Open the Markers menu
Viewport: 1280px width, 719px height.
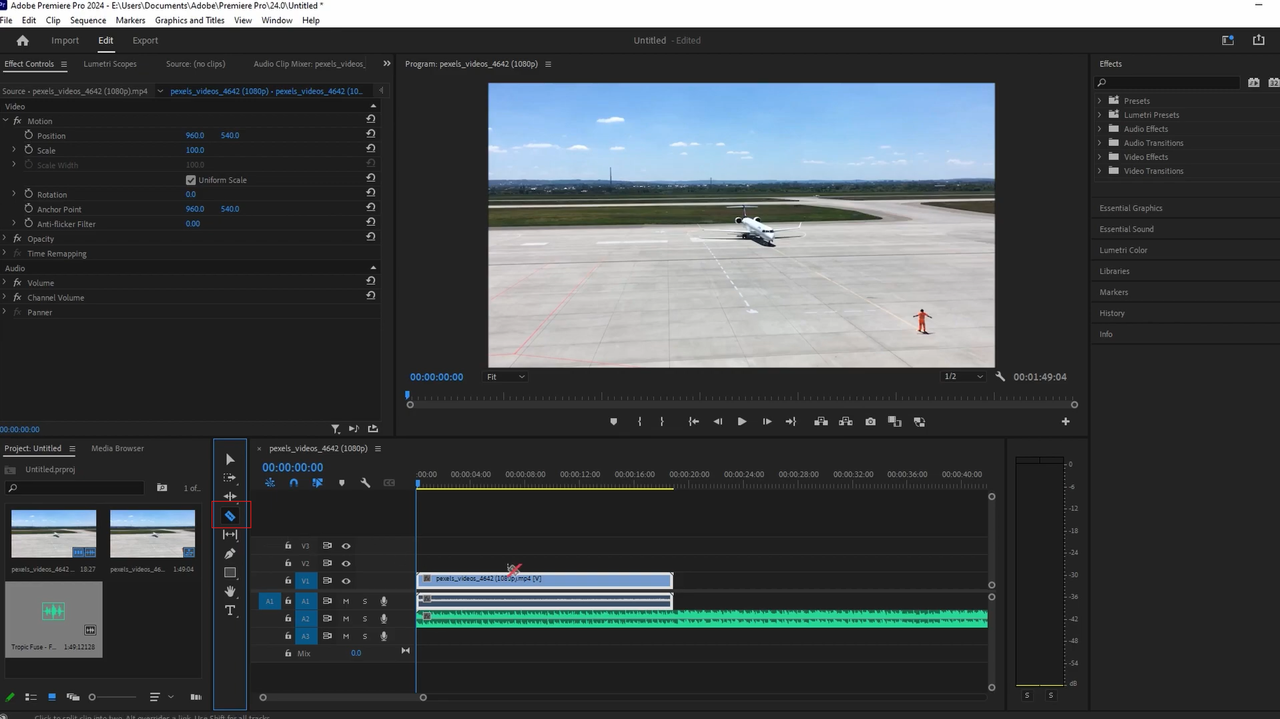click(x=130, y=20)
